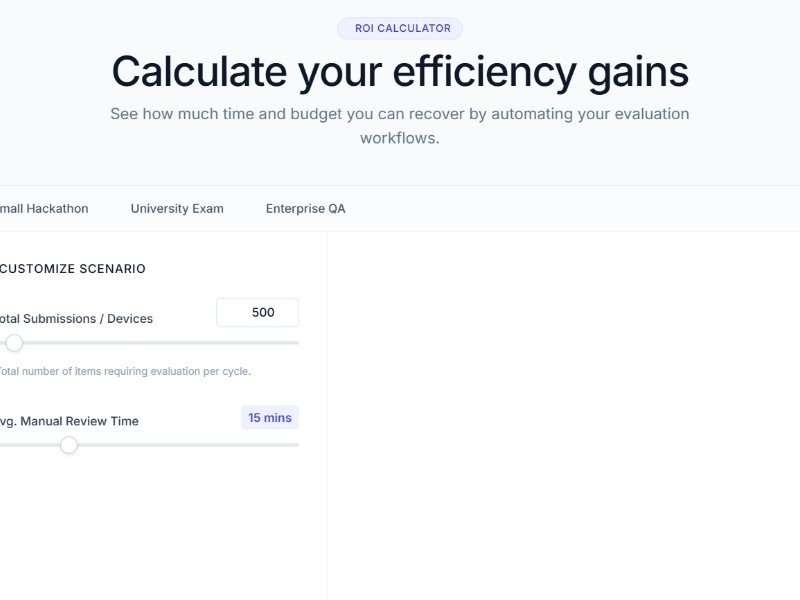Click the Avg. Manual Review Time slider handle

[x=68, y=445]
